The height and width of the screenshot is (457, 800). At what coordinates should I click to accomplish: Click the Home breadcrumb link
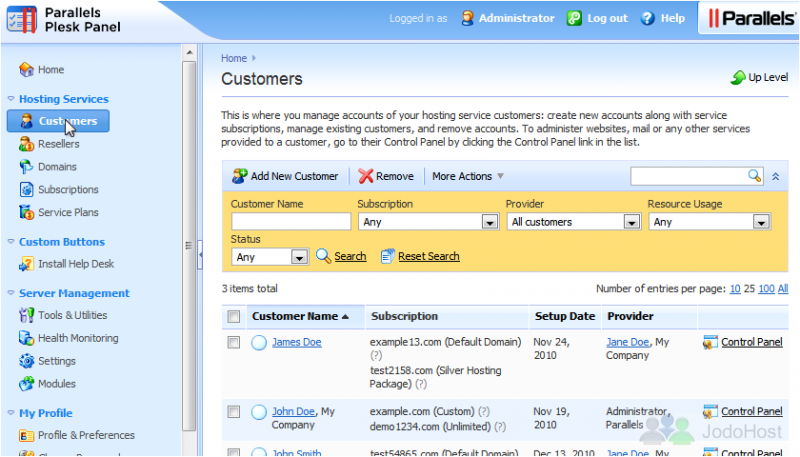pos(234,58)
